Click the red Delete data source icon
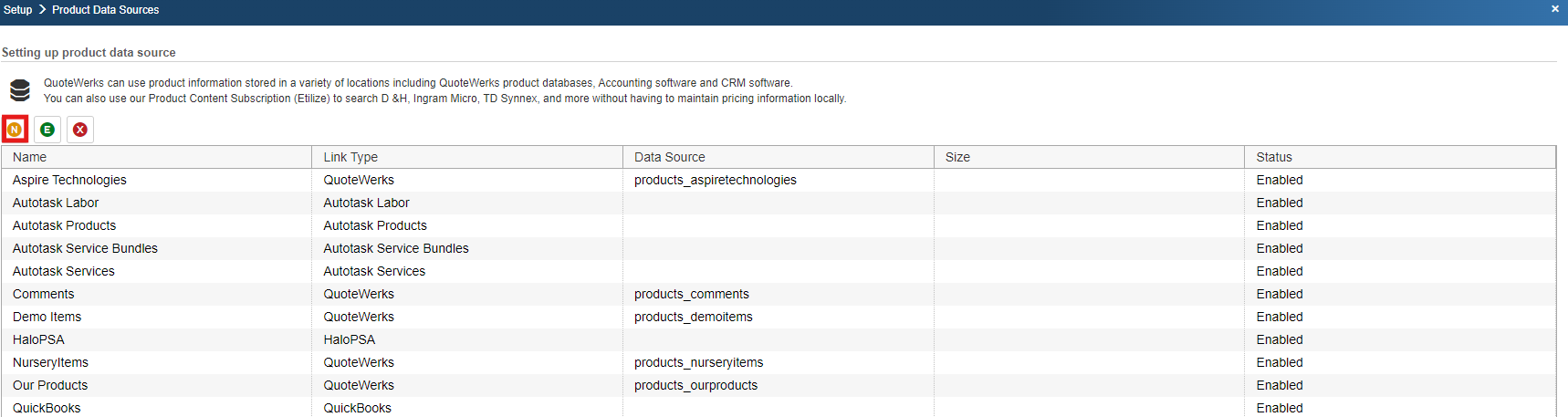The width and height of the screenshot is (1568, 417). pos(80,130)
